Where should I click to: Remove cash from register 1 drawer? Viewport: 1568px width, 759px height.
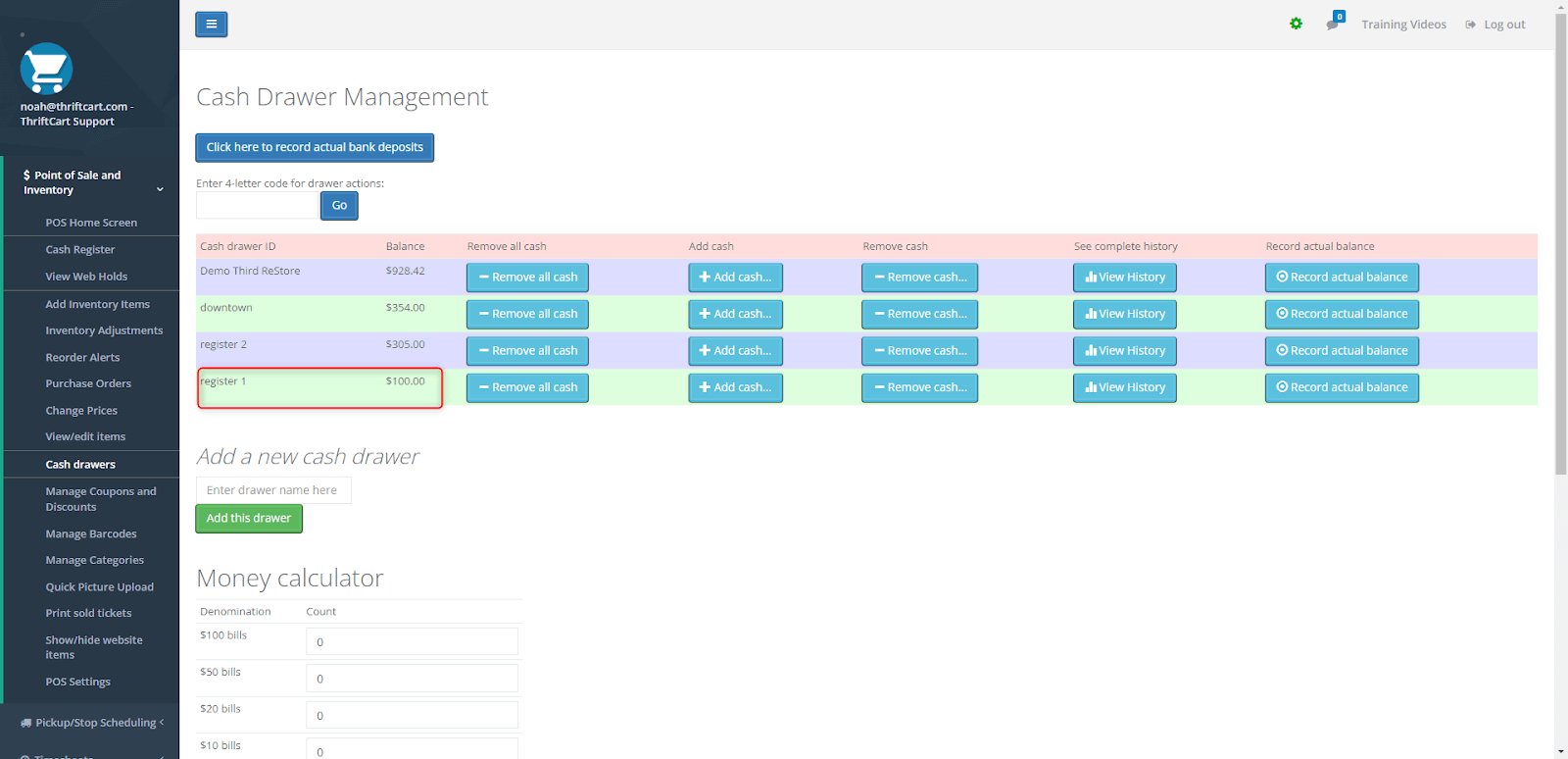[919, 387]
